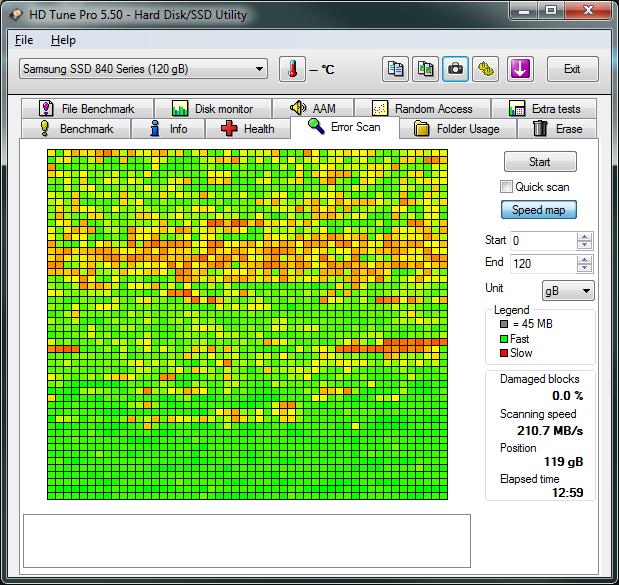Click the Error Scan magnifier icon
The height and width of the screenshot is (585, 619).
(316, 126)
